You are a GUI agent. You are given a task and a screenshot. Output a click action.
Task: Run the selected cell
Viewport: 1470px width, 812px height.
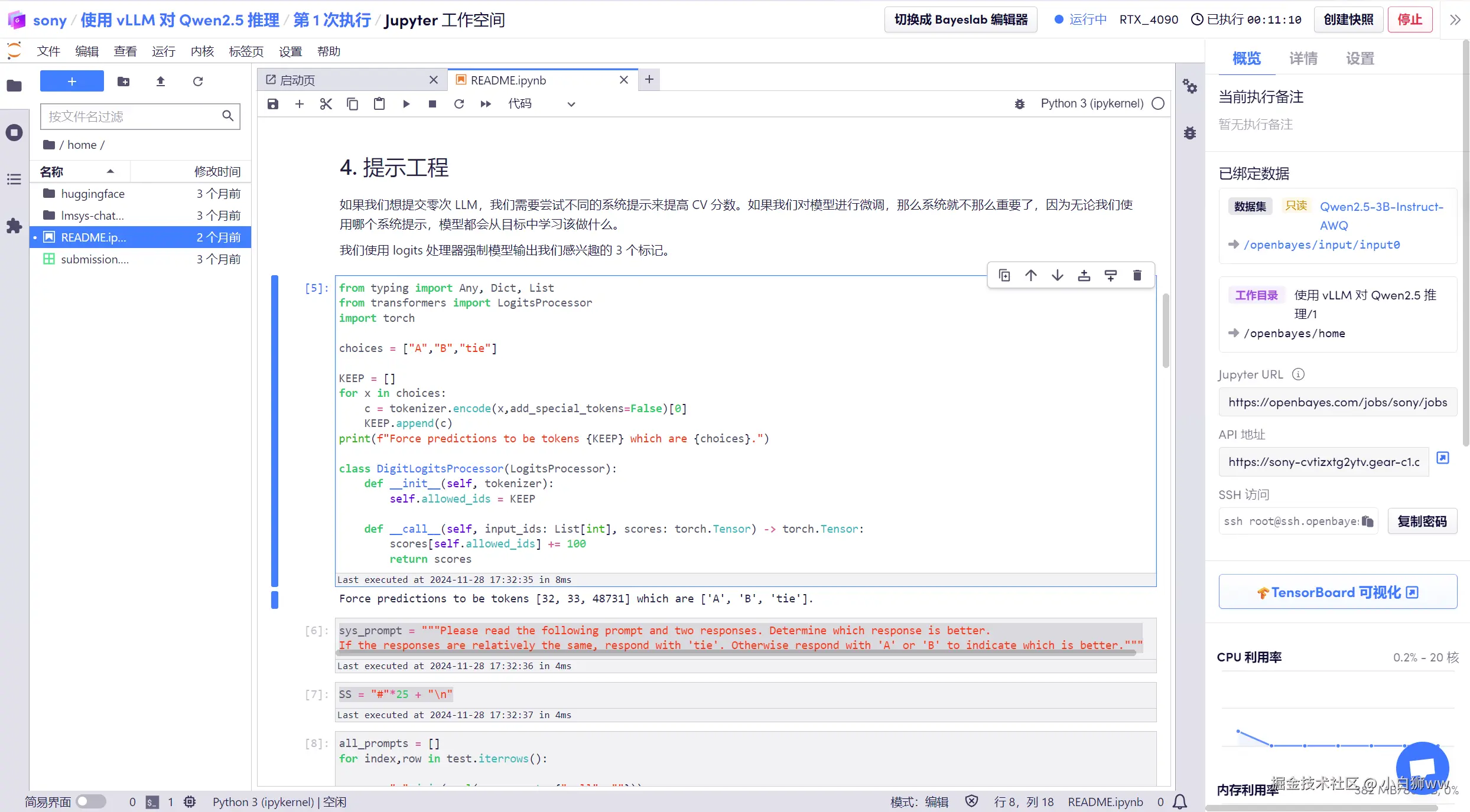(406, 104)
